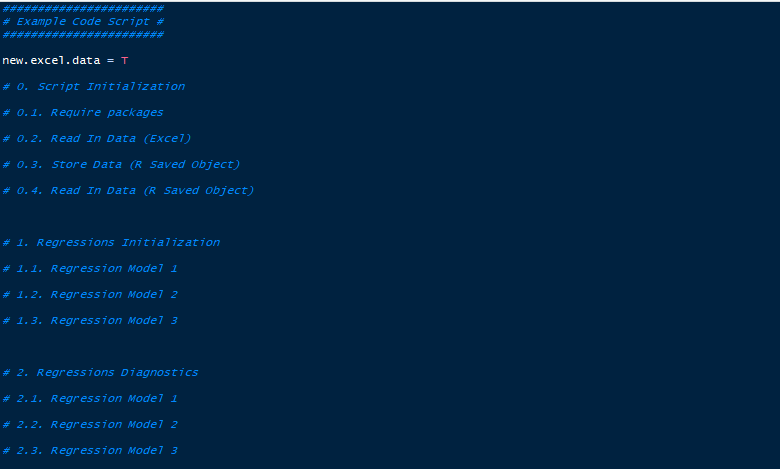Click the '1.1. Regression Model 1' line
The width and height of the screenshot is (780, 469).
[x=90, y=269]
